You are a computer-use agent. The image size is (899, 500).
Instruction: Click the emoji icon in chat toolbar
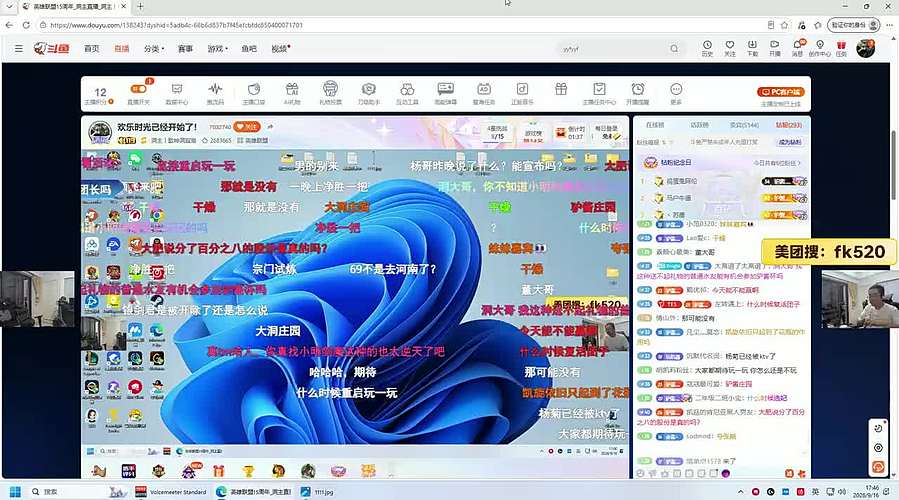pyautogui.click(x=640, y=474)
